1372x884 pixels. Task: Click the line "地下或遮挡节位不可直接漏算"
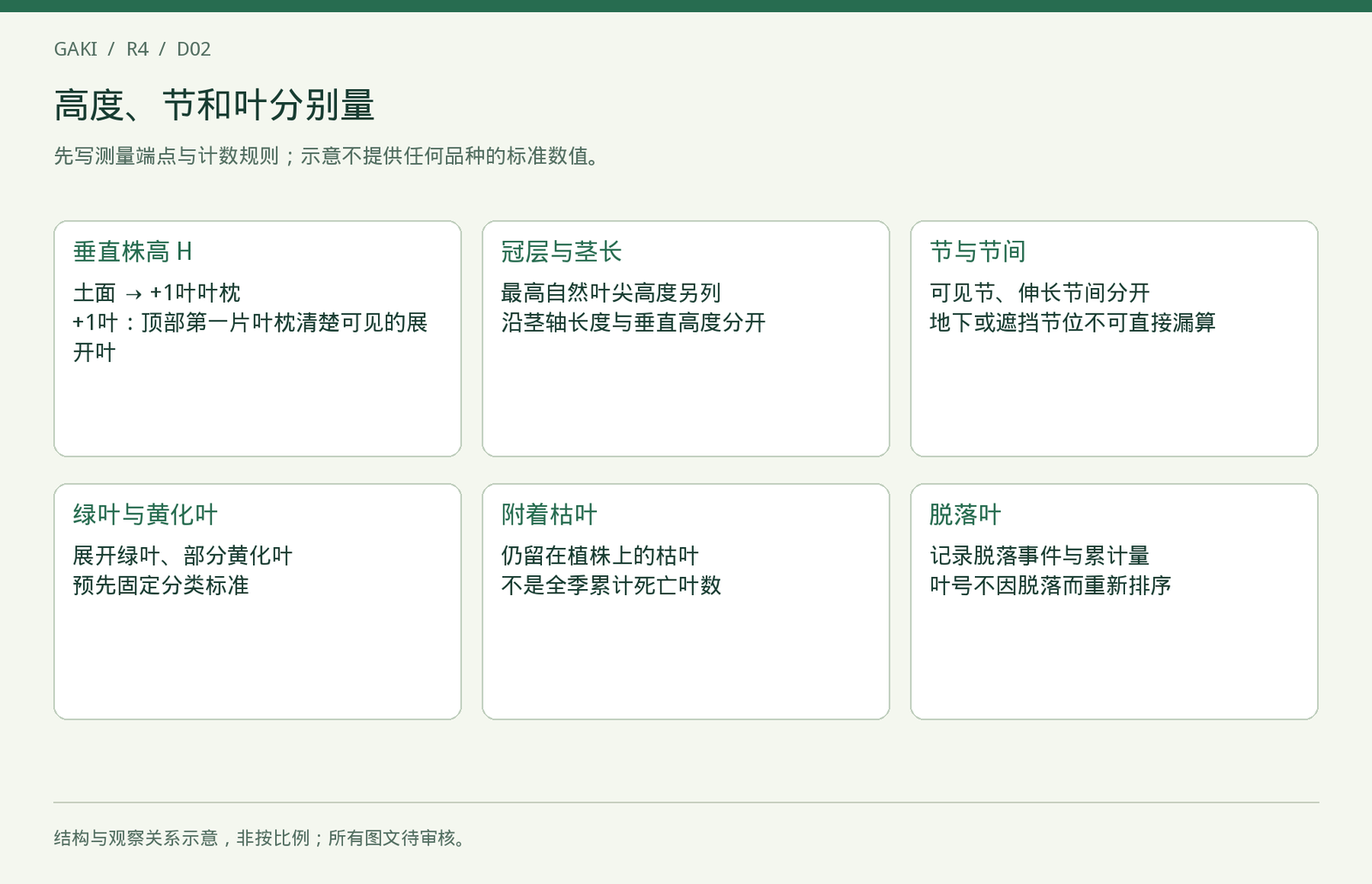click(1073, 322)
